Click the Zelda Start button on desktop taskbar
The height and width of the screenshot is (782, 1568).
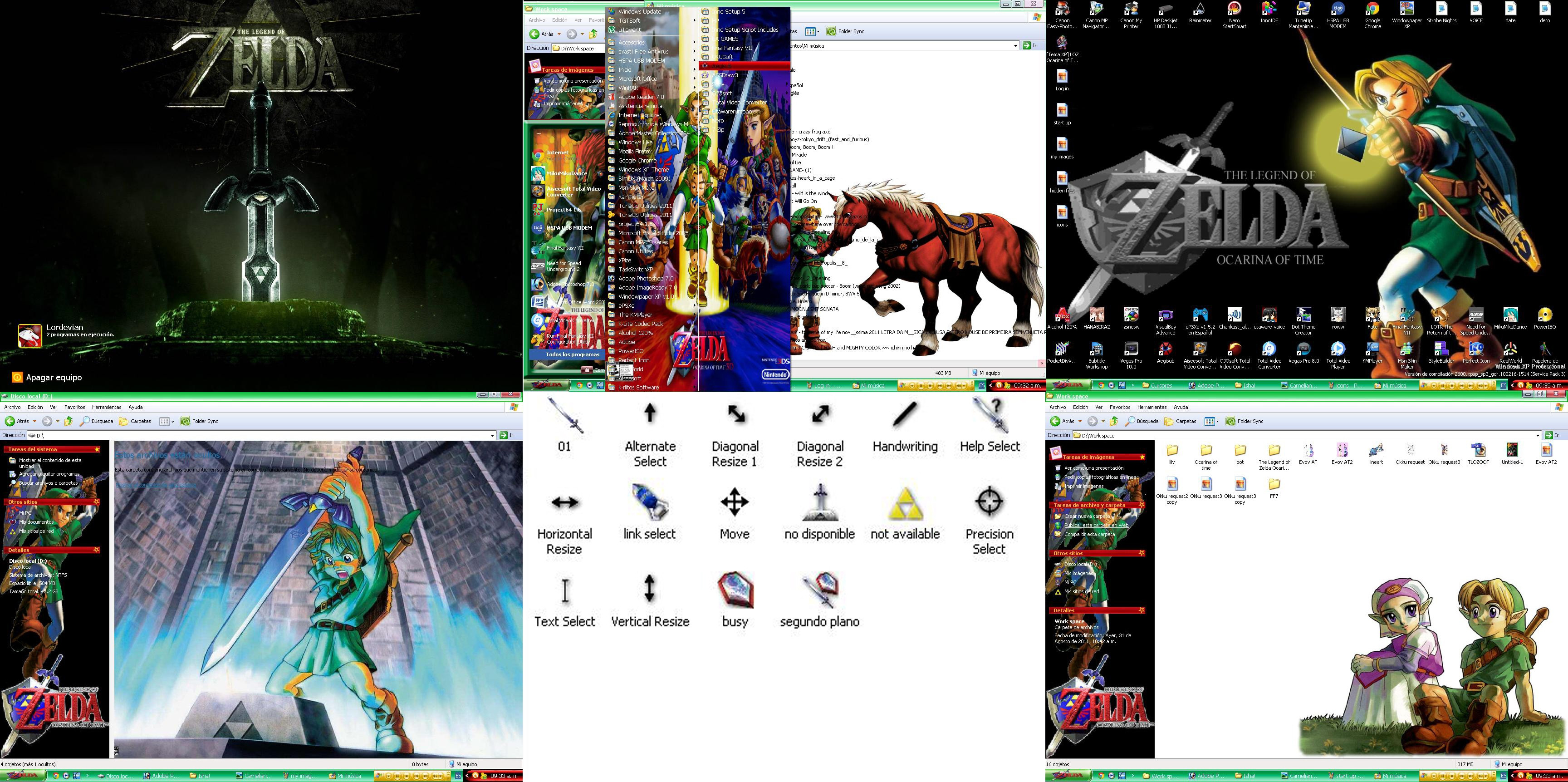1068,385
